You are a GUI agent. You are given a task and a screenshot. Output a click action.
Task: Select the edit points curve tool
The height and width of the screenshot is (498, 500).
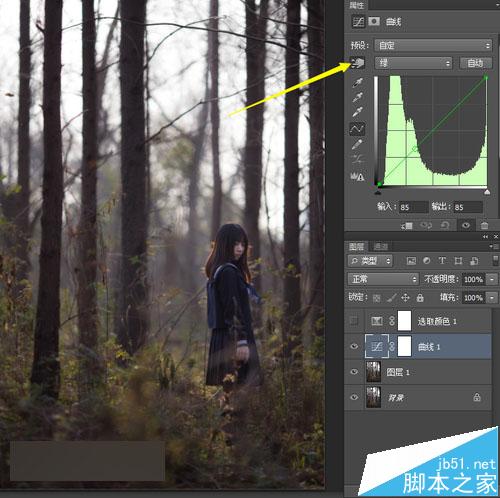tap(357, 129)
